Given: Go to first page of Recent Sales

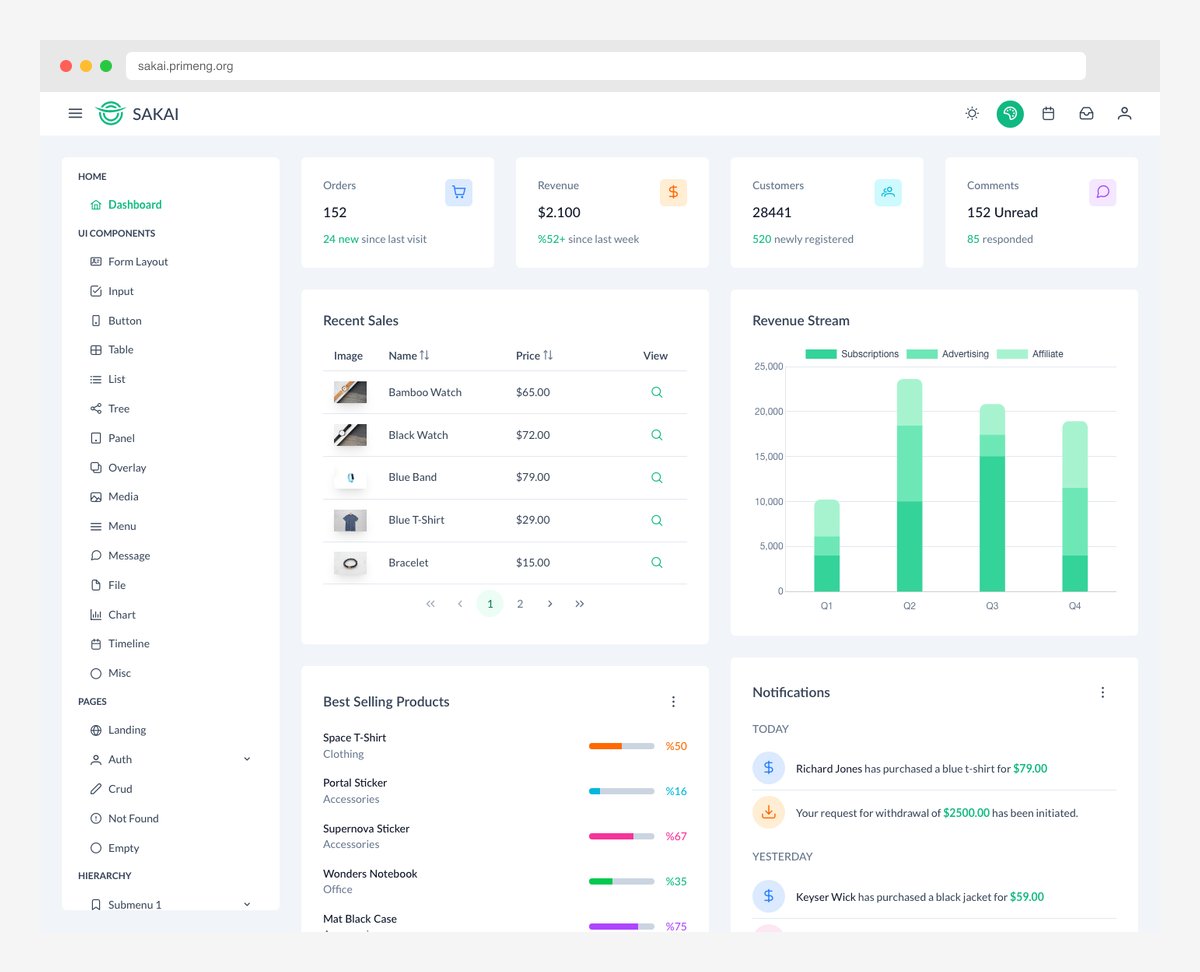Looking at the screenshot, I should click(431, 604).
